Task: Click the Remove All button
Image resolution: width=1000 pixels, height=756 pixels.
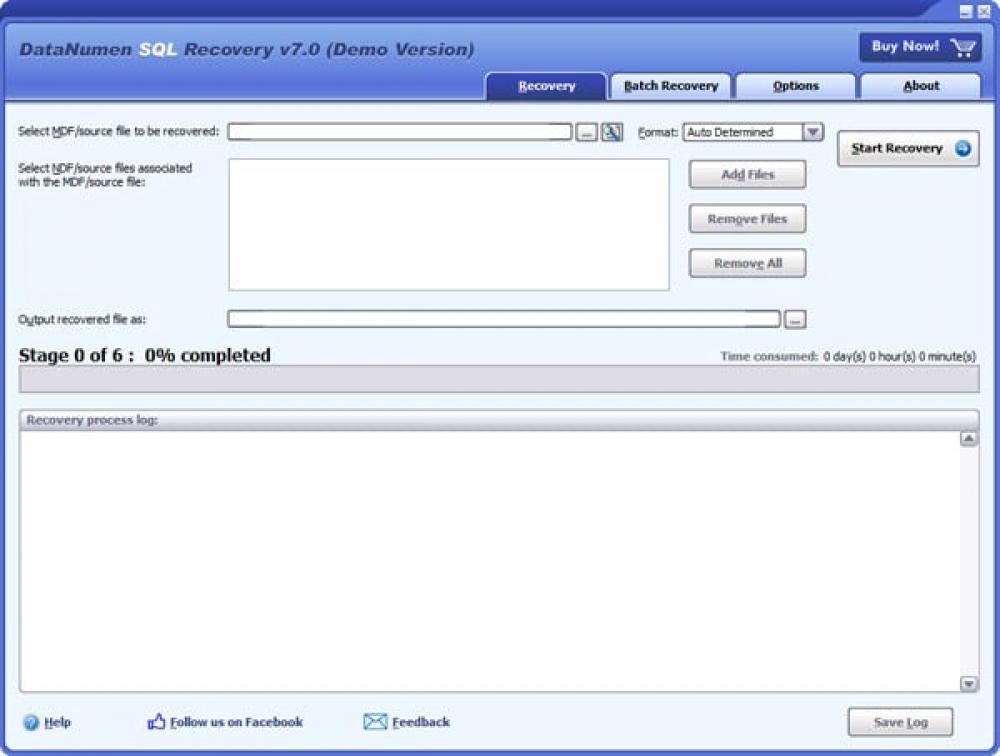Action: coord(746,263)
